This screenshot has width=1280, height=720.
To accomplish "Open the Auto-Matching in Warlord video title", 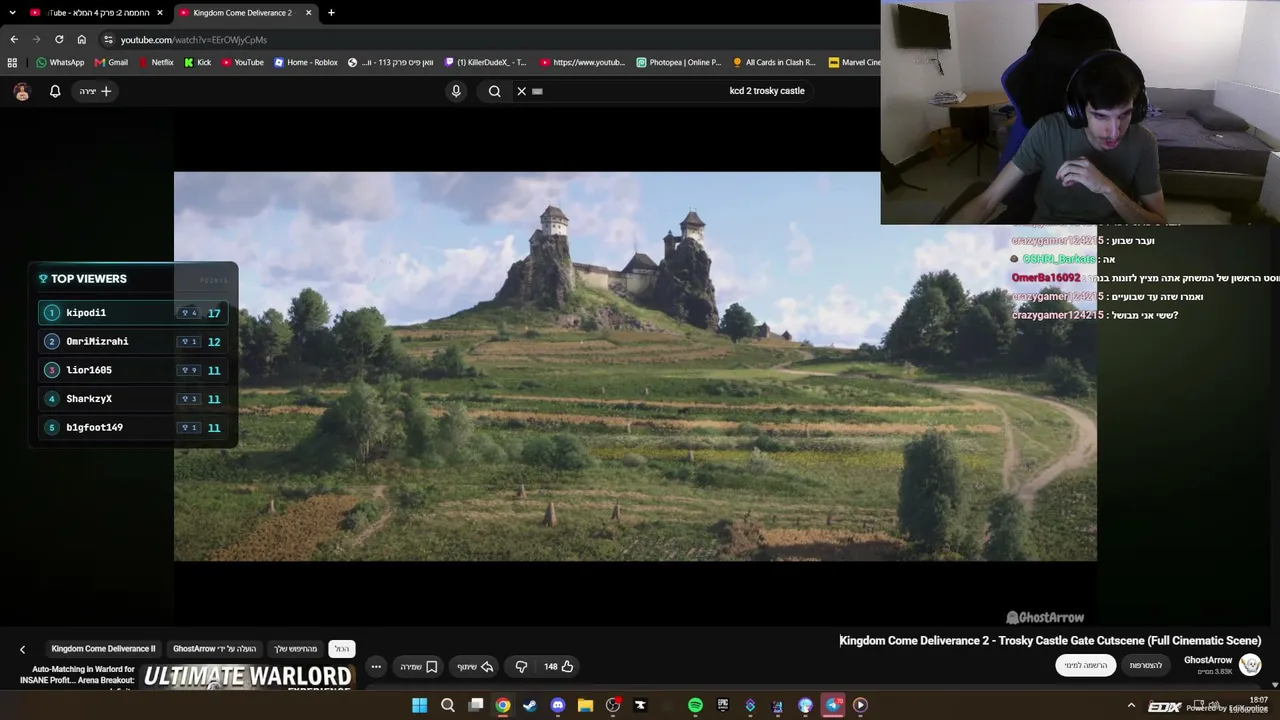I will click(78, 675).
